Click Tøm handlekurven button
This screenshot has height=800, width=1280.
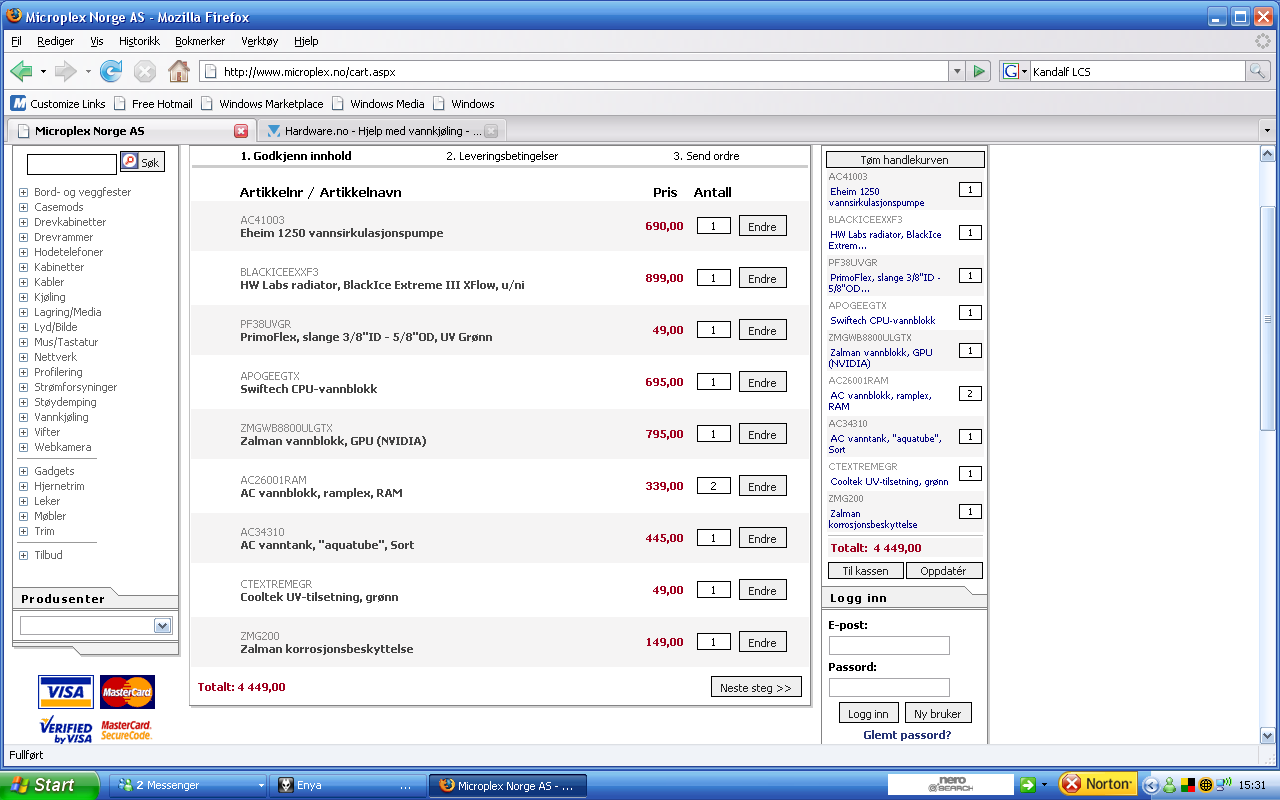tap(906, 160)
